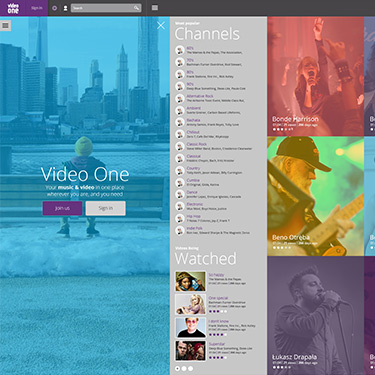
Task: Select the third Watched pagination dot
Action: point(190,368)
